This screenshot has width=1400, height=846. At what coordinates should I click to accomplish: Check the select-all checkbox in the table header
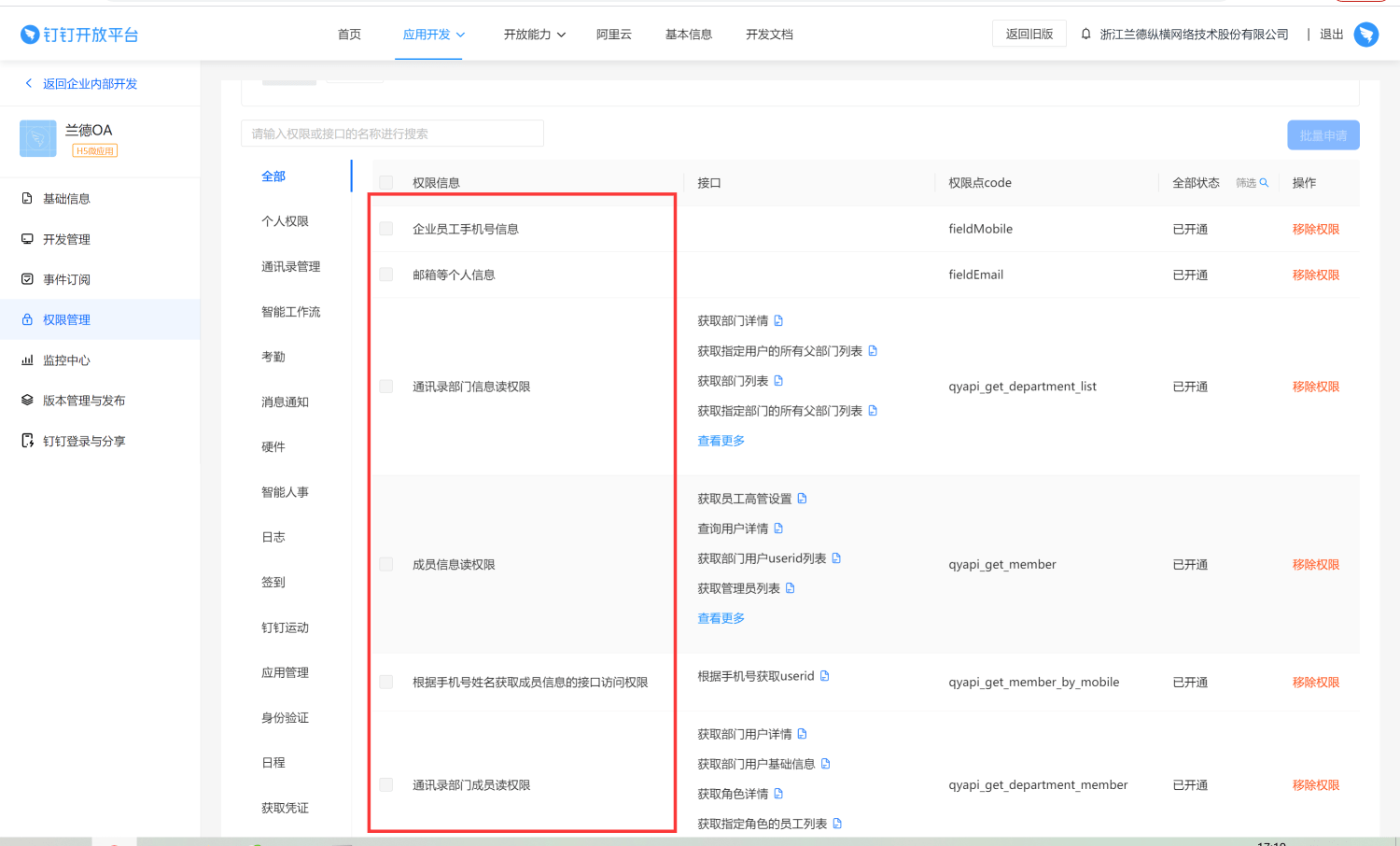click(386, 182)
